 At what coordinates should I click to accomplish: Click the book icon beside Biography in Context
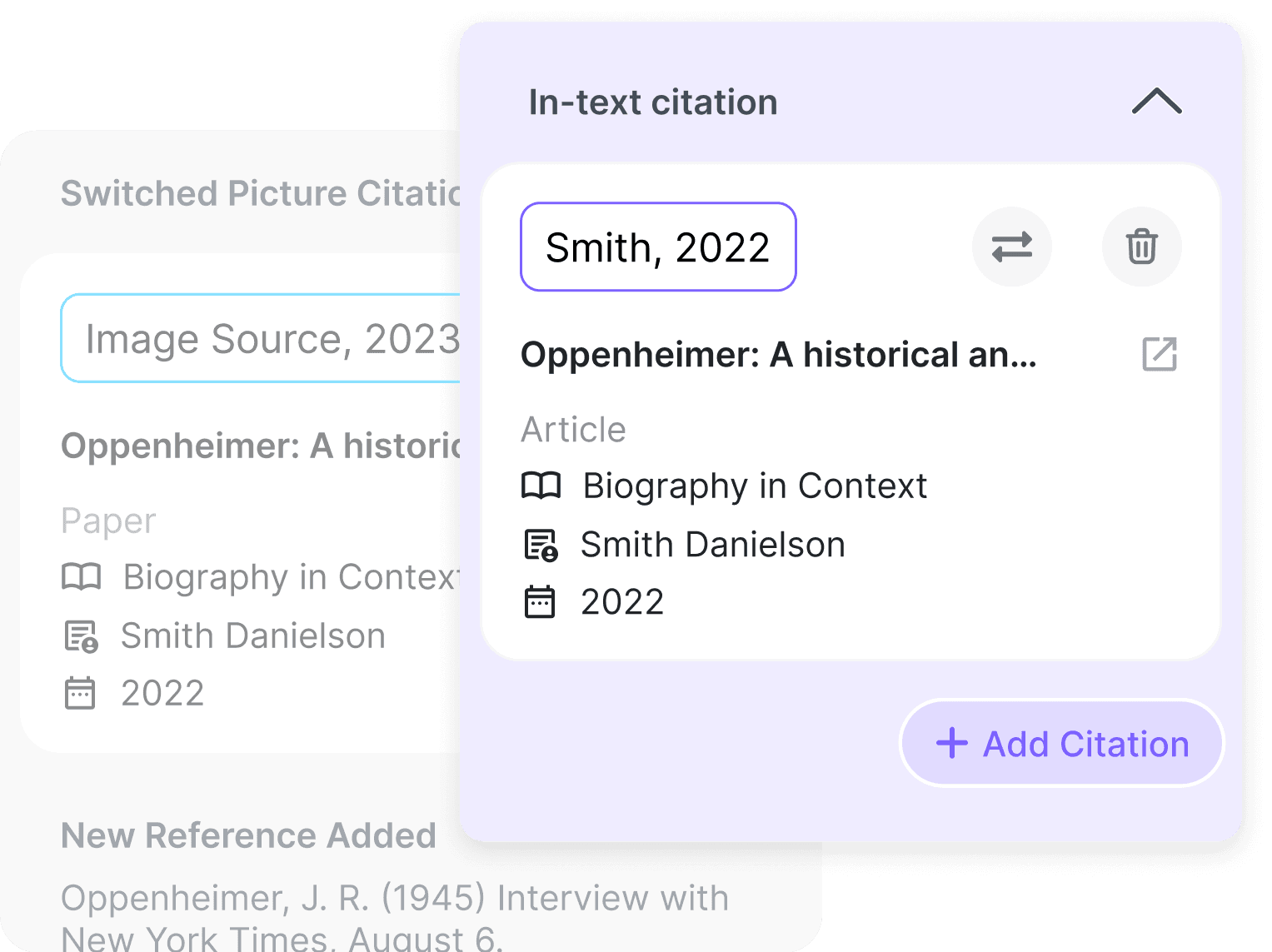pyautogui.click(x=542, y=486)
